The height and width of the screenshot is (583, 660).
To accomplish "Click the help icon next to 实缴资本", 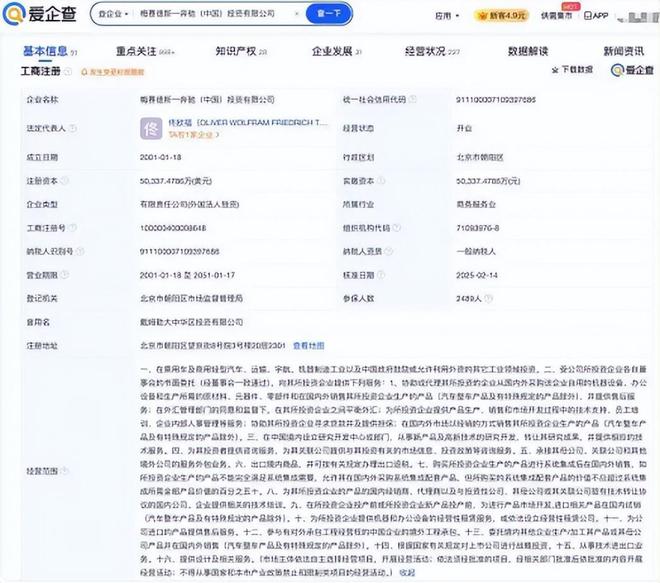I will [381, 181].
